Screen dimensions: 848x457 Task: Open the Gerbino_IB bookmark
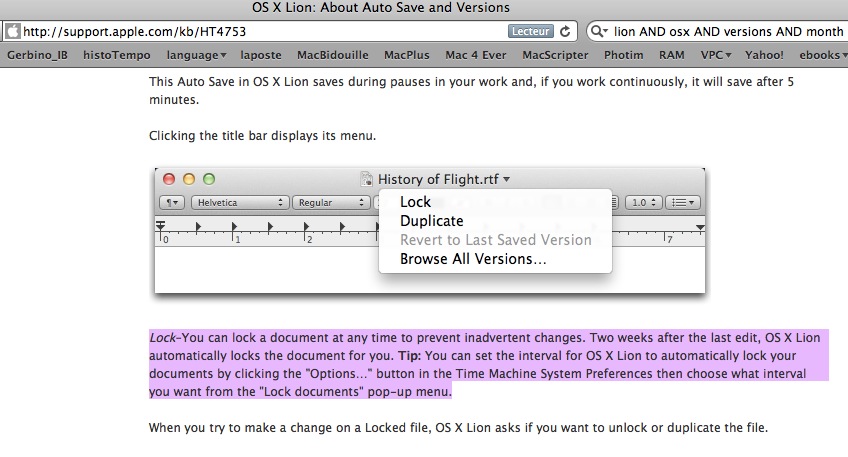click(37, 55)
